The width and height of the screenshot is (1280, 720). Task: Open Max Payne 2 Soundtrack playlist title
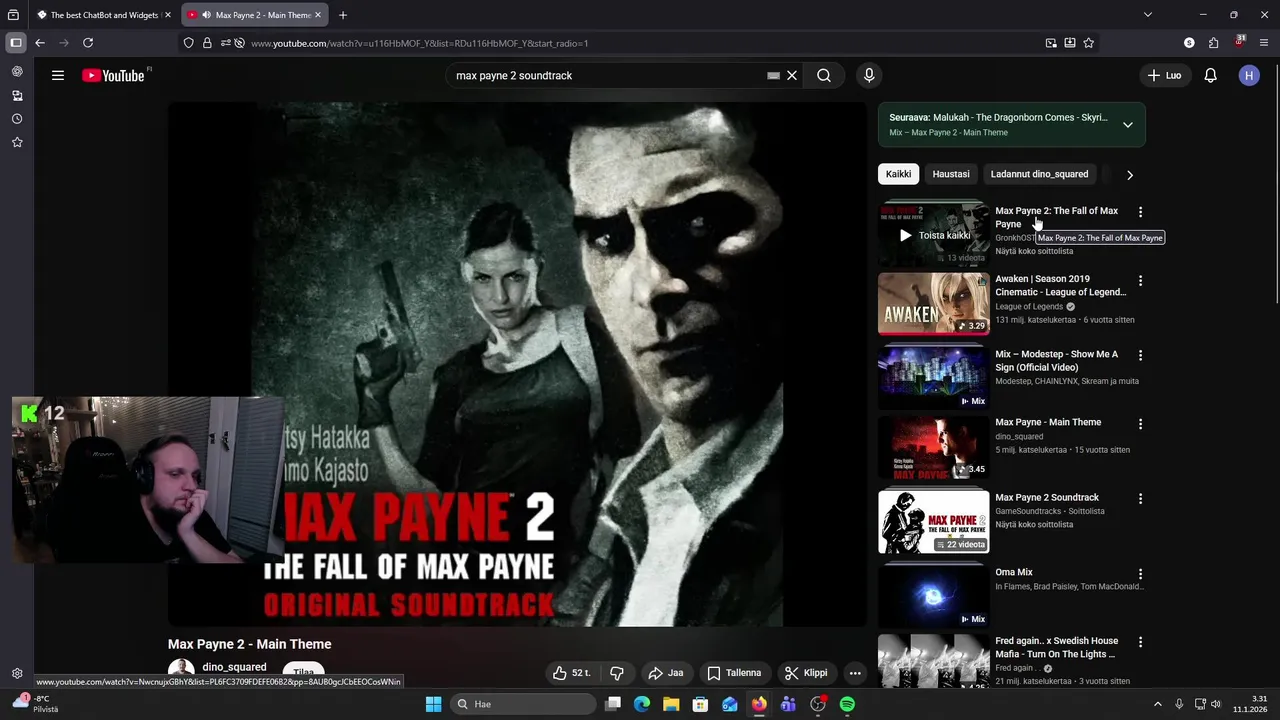(1047, 497)
